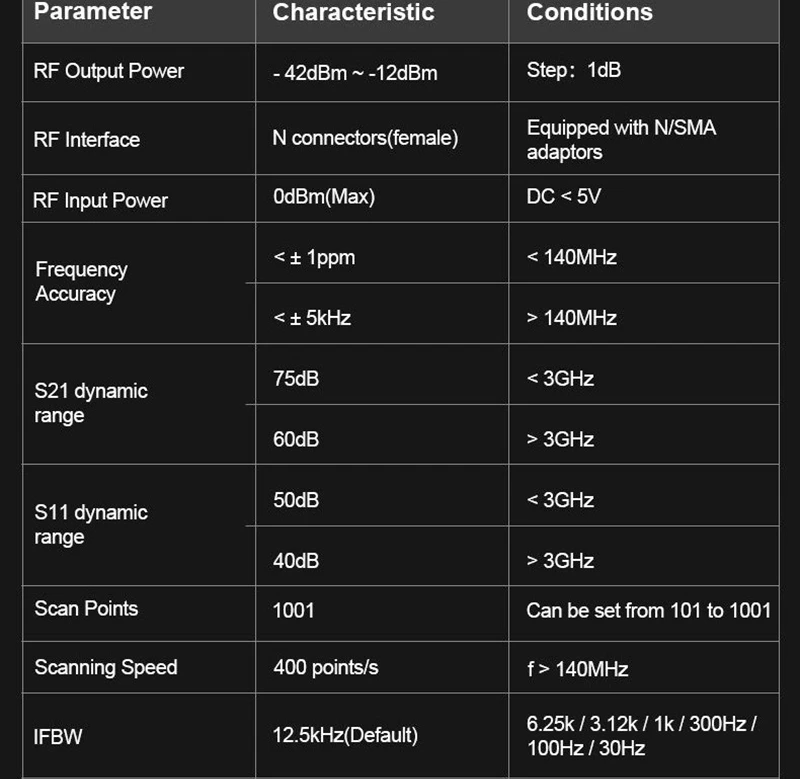Select the N connectors(female) cell
This screenshot has height=779, width=800.
coord(365,138)
